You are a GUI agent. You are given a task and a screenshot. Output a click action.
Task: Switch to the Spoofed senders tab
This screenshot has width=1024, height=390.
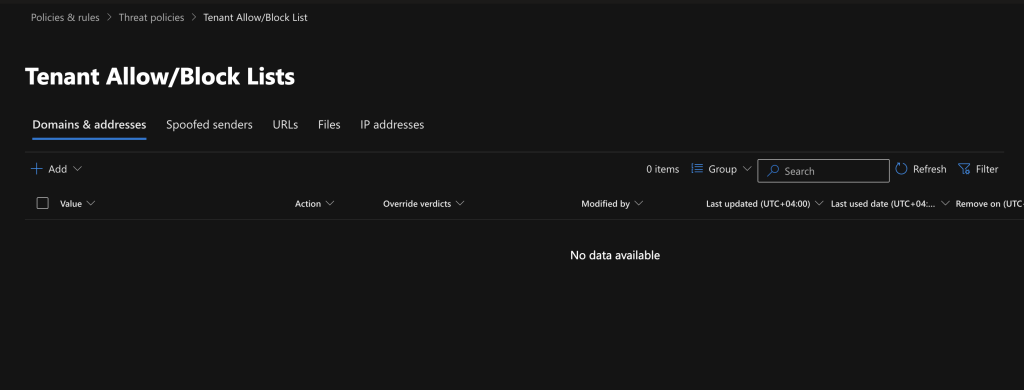pyautogui.click(x=209, y=125)
